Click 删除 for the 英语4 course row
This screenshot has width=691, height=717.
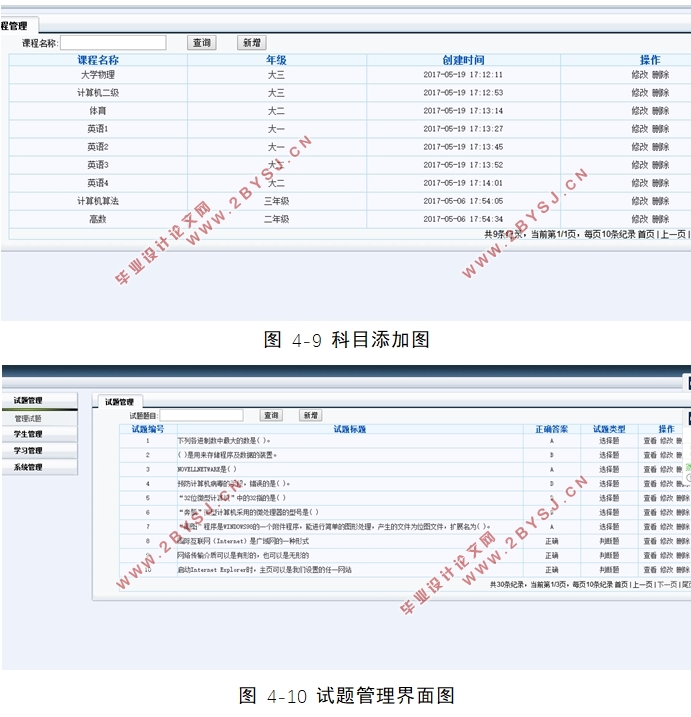tap(660, 183)
